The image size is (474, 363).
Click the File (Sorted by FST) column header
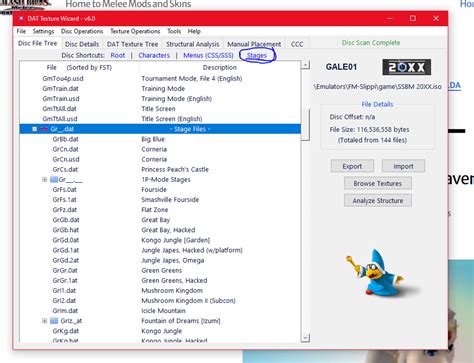tap(79, 67)
